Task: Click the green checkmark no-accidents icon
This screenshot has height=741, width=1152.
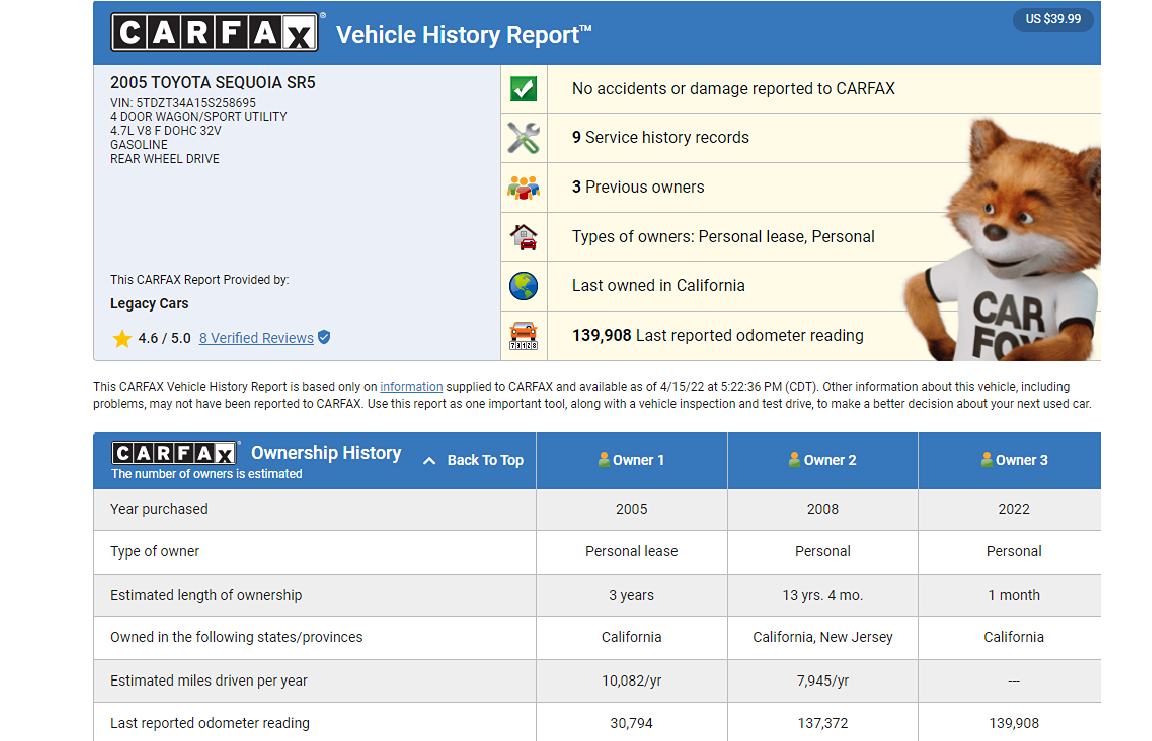Action: [523, 88]
